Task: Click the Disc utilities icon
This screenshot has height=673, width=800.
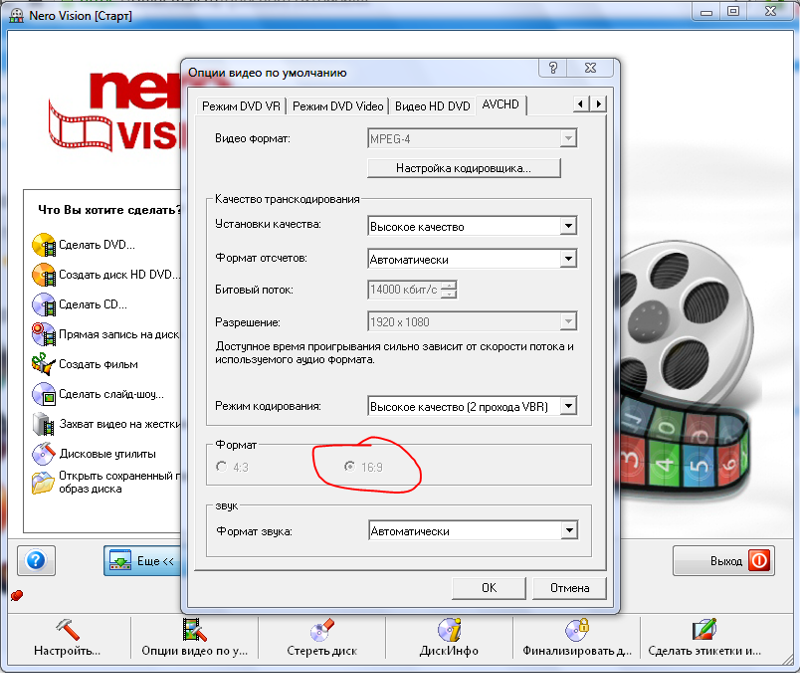Action: click(44, 454)
